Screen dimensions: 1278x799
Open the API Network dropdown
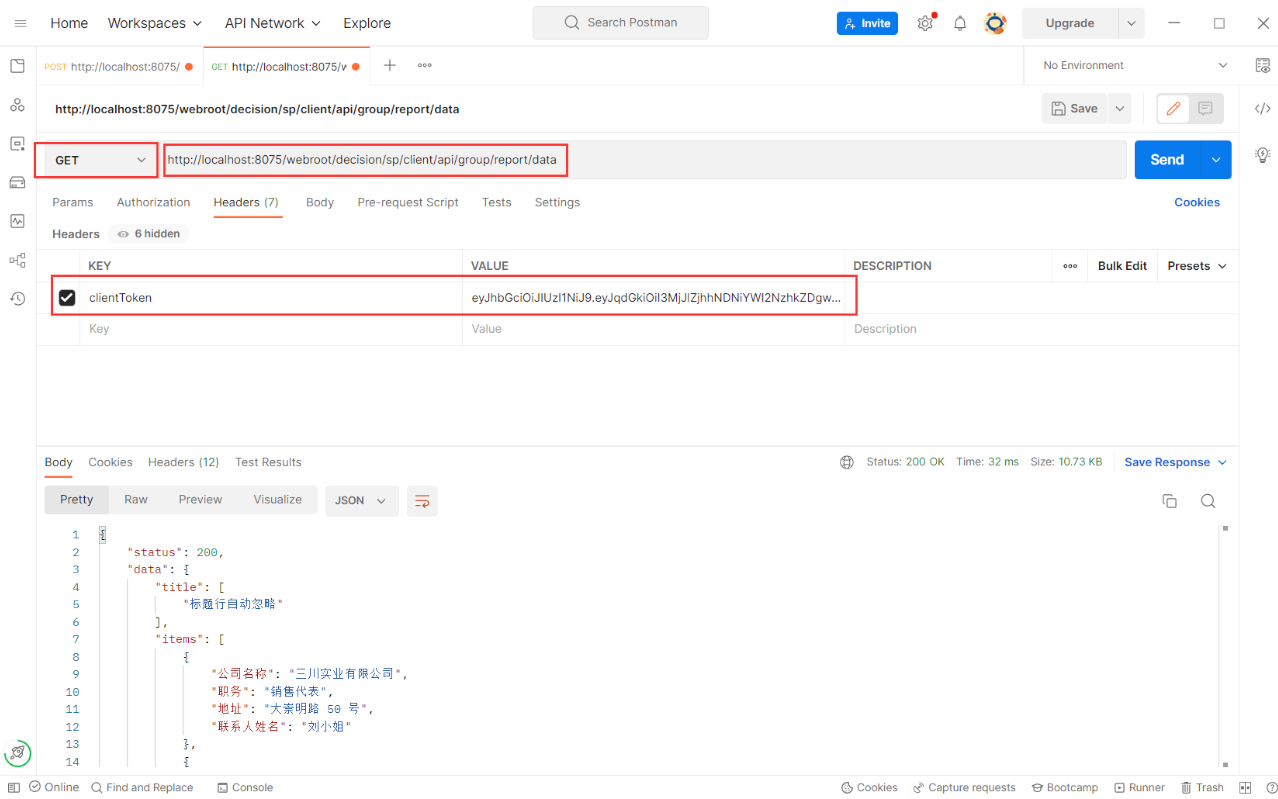coord(273,23)
